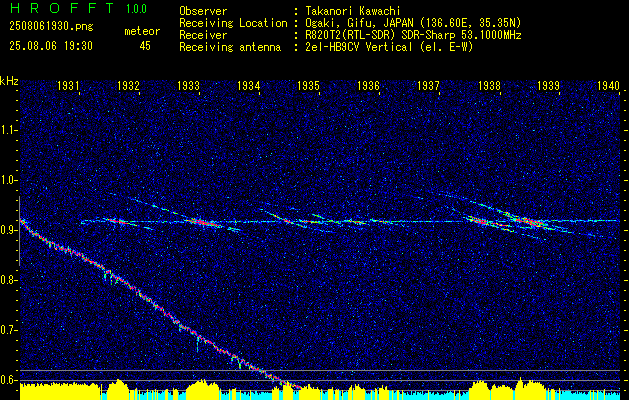The width and height of the screenshot is (629, 400).
Task: Click the Receiving antenna label
Action: [230, 47]
